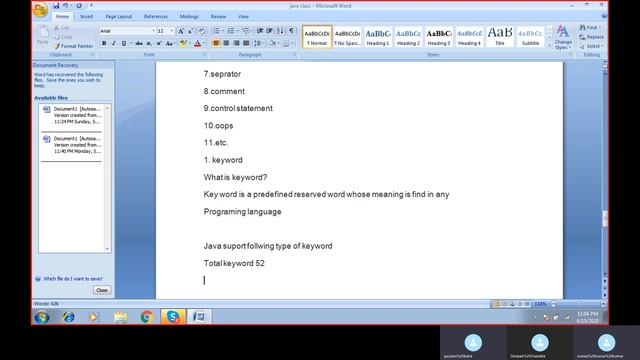
Task: Toggle italic formatting
Action: (114, 43)
